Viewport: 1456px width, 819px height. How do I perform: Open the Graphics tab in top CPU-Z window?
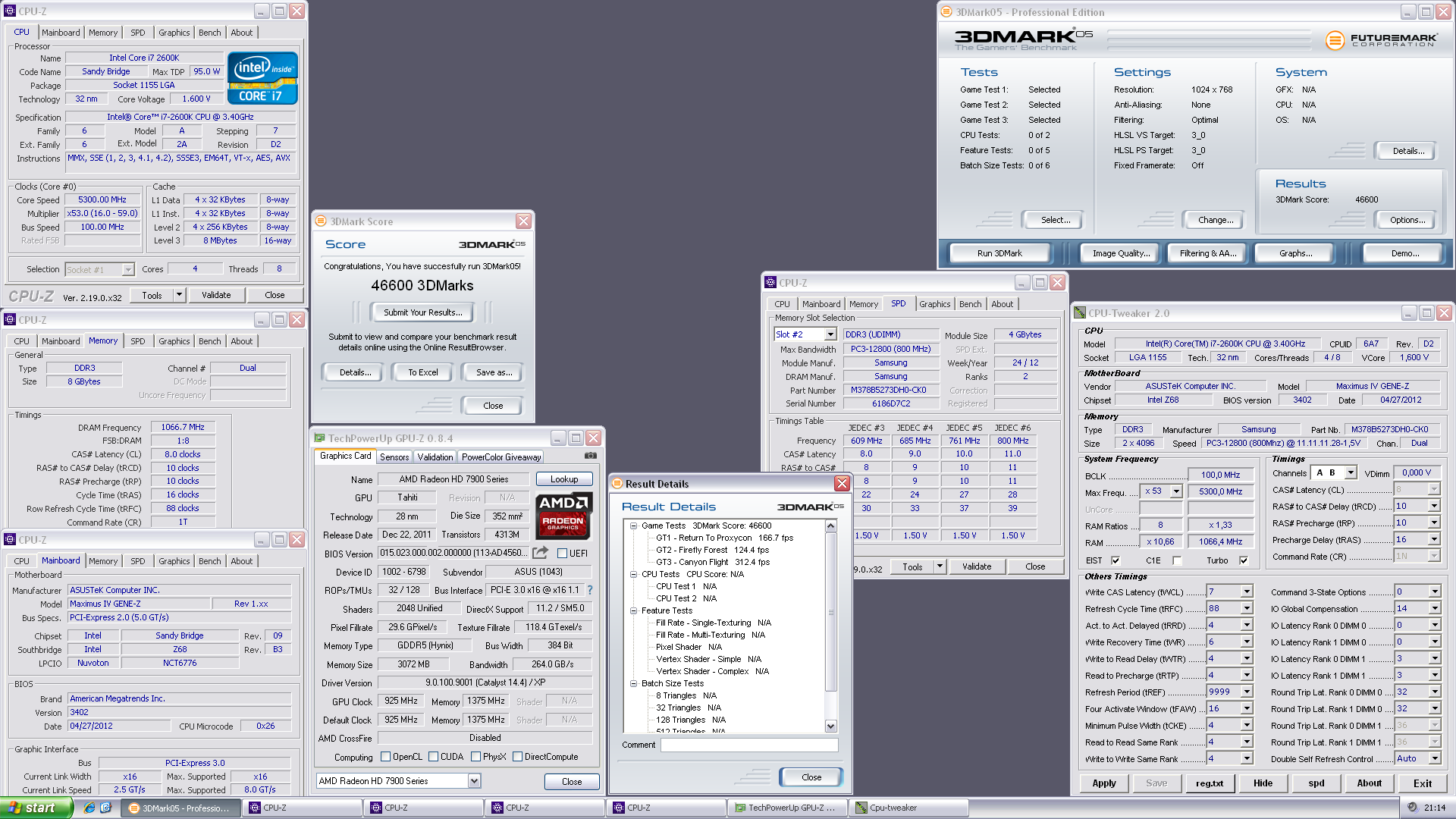(x=174, y=33)
